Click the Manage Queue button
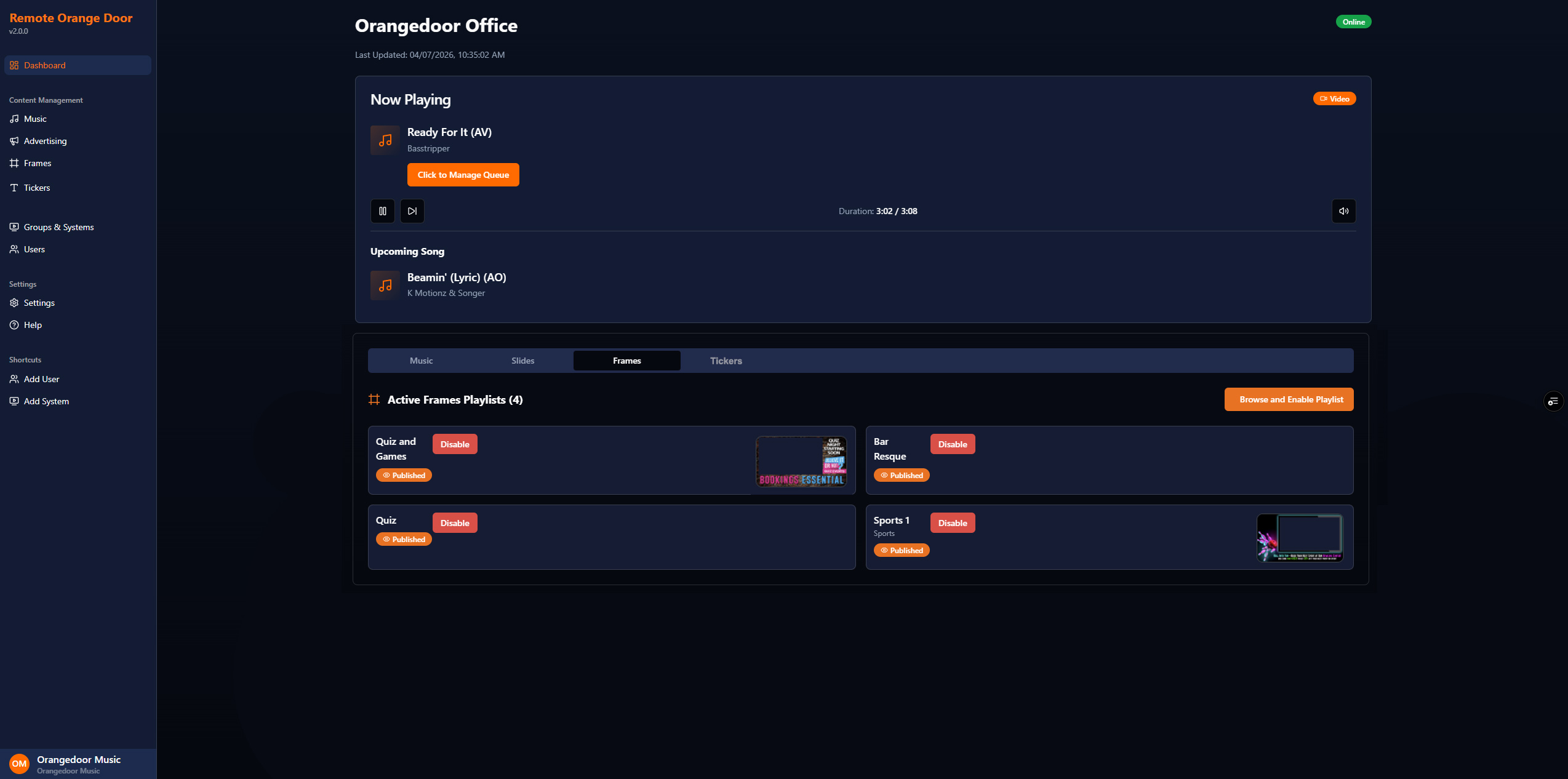Screen dimensions: 1568x779 [x=463, y=175]
